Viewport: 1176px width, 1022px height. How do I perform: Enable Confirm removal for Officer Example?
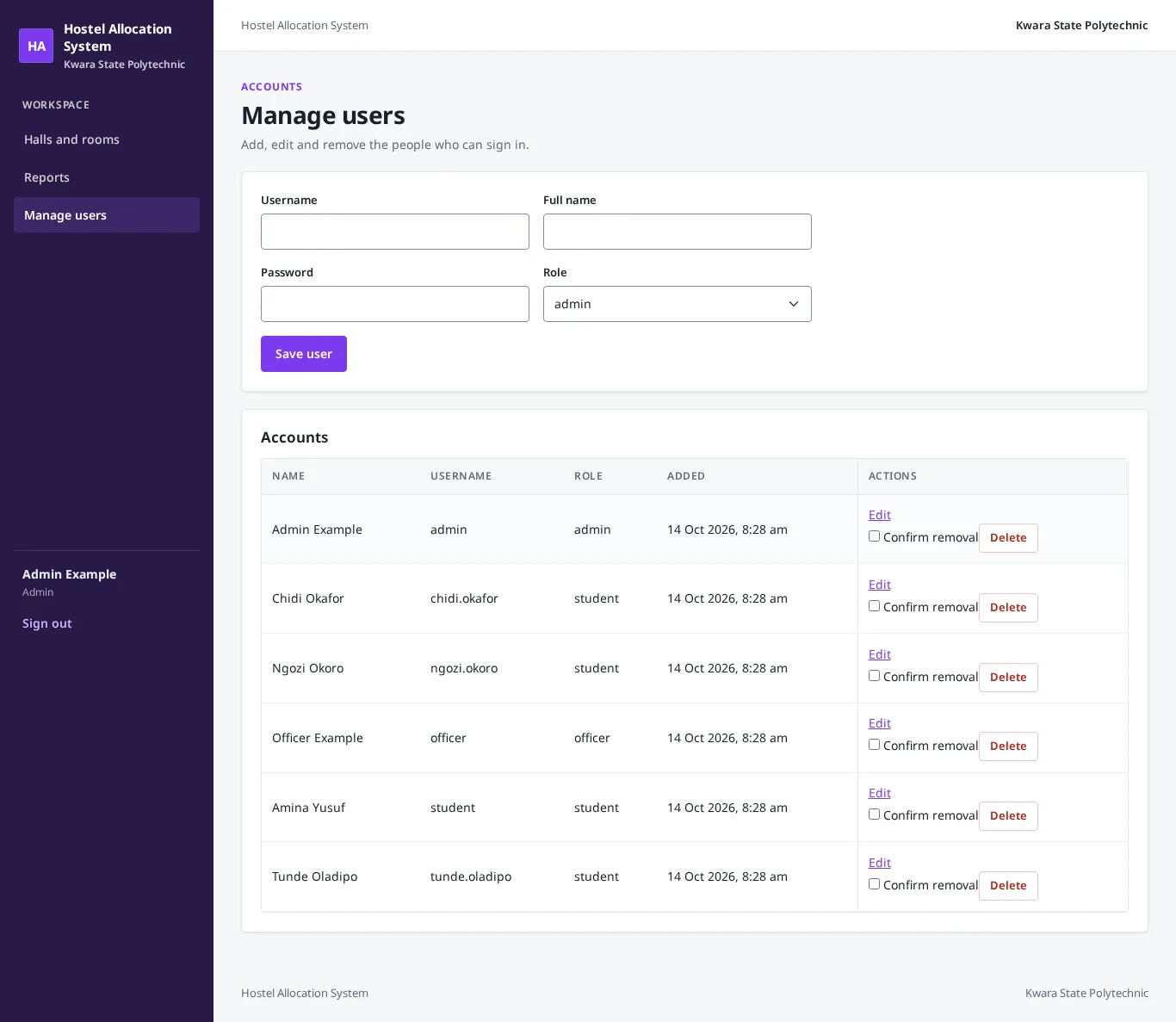tap(874, 745)
